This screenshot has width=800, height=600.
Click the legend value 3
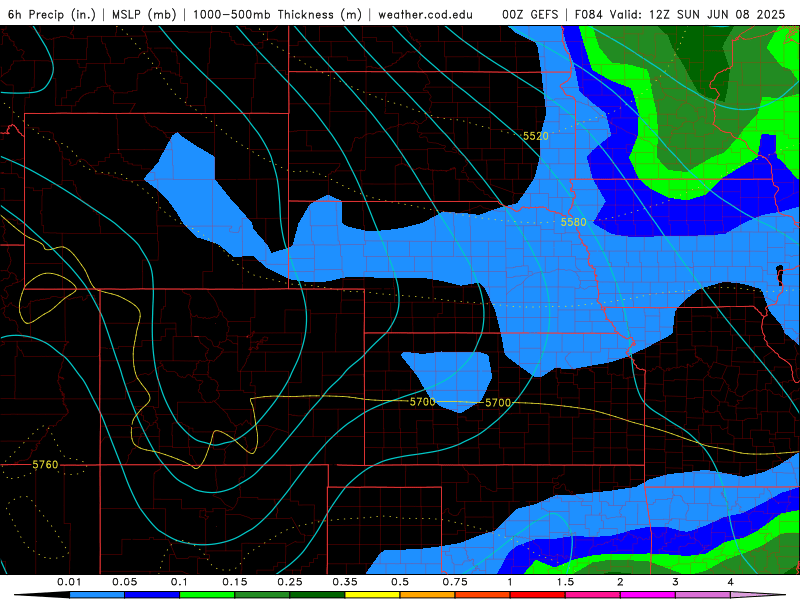coord(676,582)
